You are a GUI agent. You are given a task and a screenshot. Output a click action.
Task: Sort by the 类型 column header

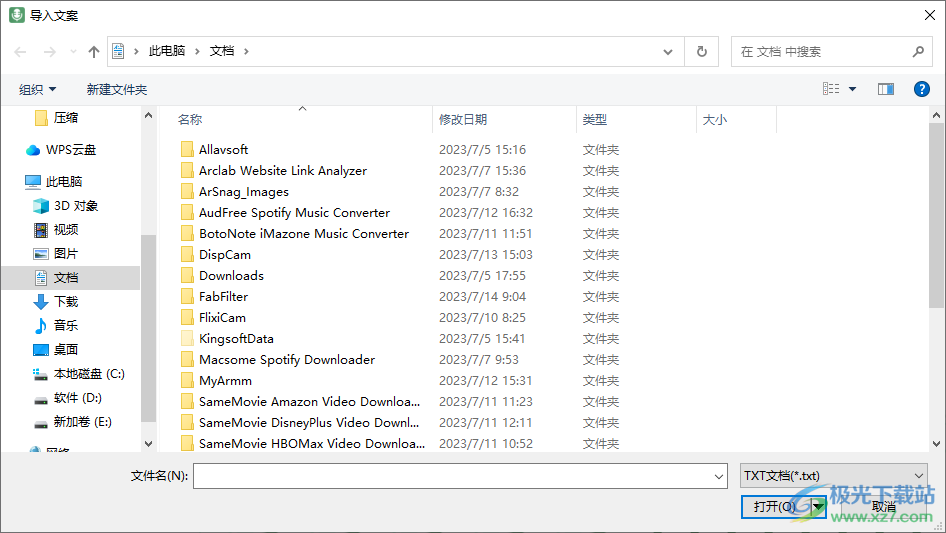pyautogui.click(x=594, y=120)
